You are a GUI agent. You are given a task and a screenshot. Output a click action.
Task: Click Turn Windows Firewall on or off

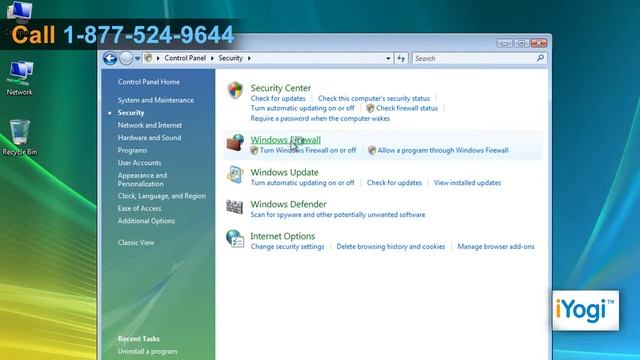[308, 150]
